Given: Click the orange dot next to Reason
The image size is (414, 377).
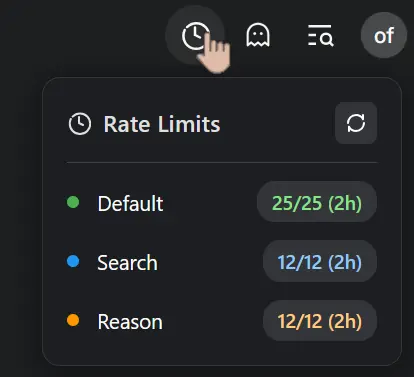Looking at the screenshot, I should pyautogui.click(x=73, y=320).
